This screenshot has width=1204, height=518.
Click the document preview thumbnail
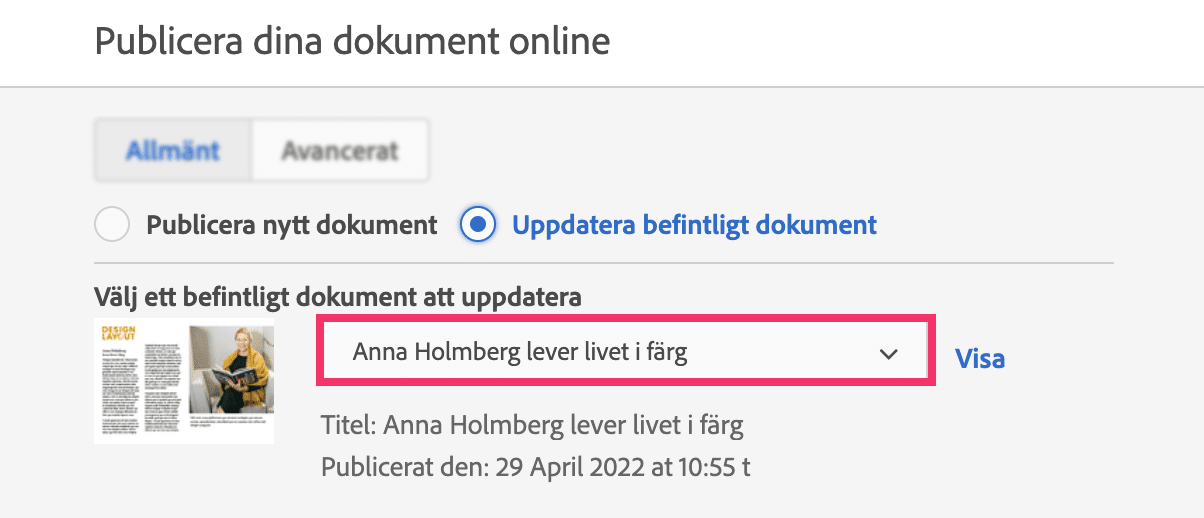point(184,380)
